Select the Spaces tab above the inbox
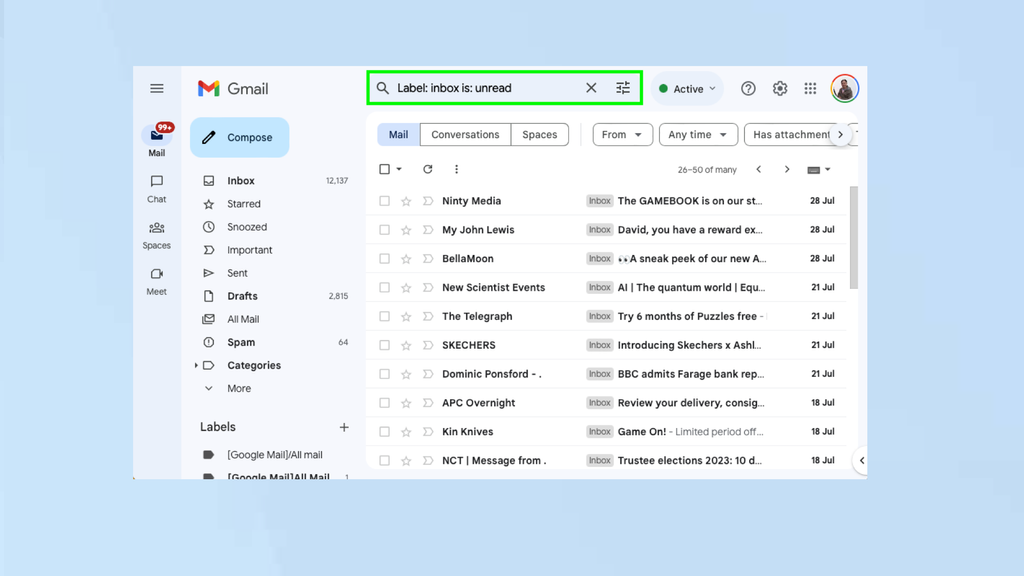 tap(540, 134)
